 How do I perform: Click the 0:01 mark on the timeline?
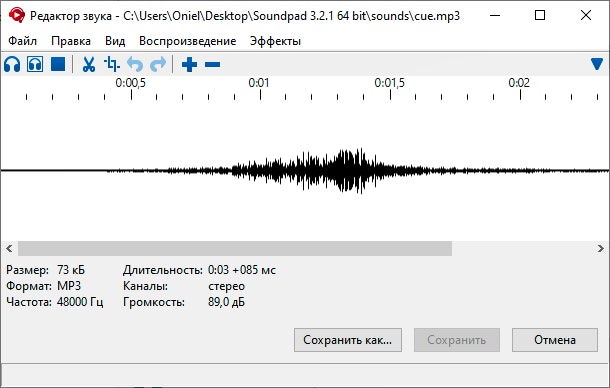tap(259, 83)
